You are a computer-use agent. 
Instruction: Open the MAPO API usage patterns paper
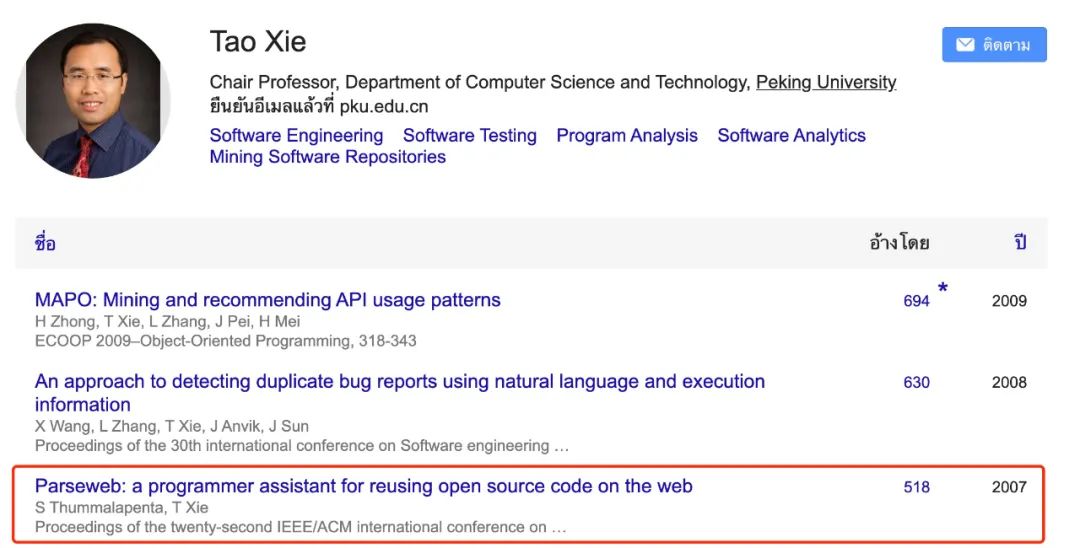[268, 300]
